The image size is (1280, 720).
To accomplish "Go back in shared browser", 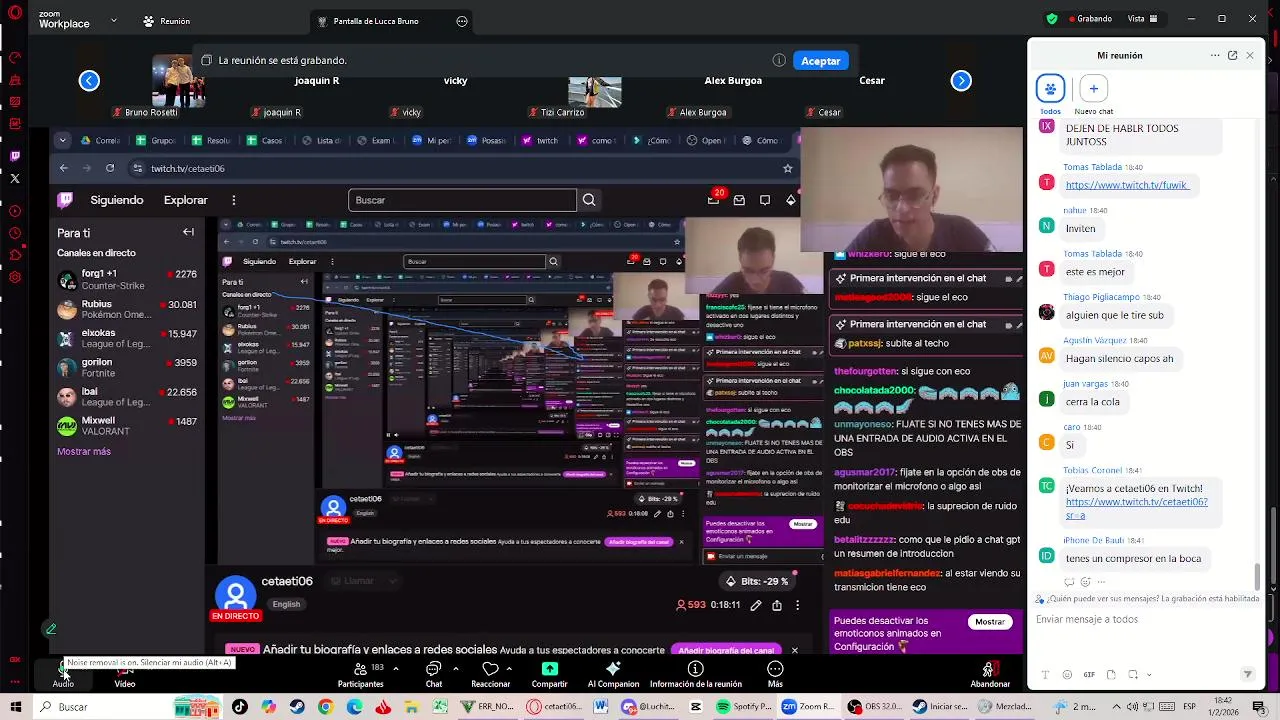I will (x=64, y=168).
